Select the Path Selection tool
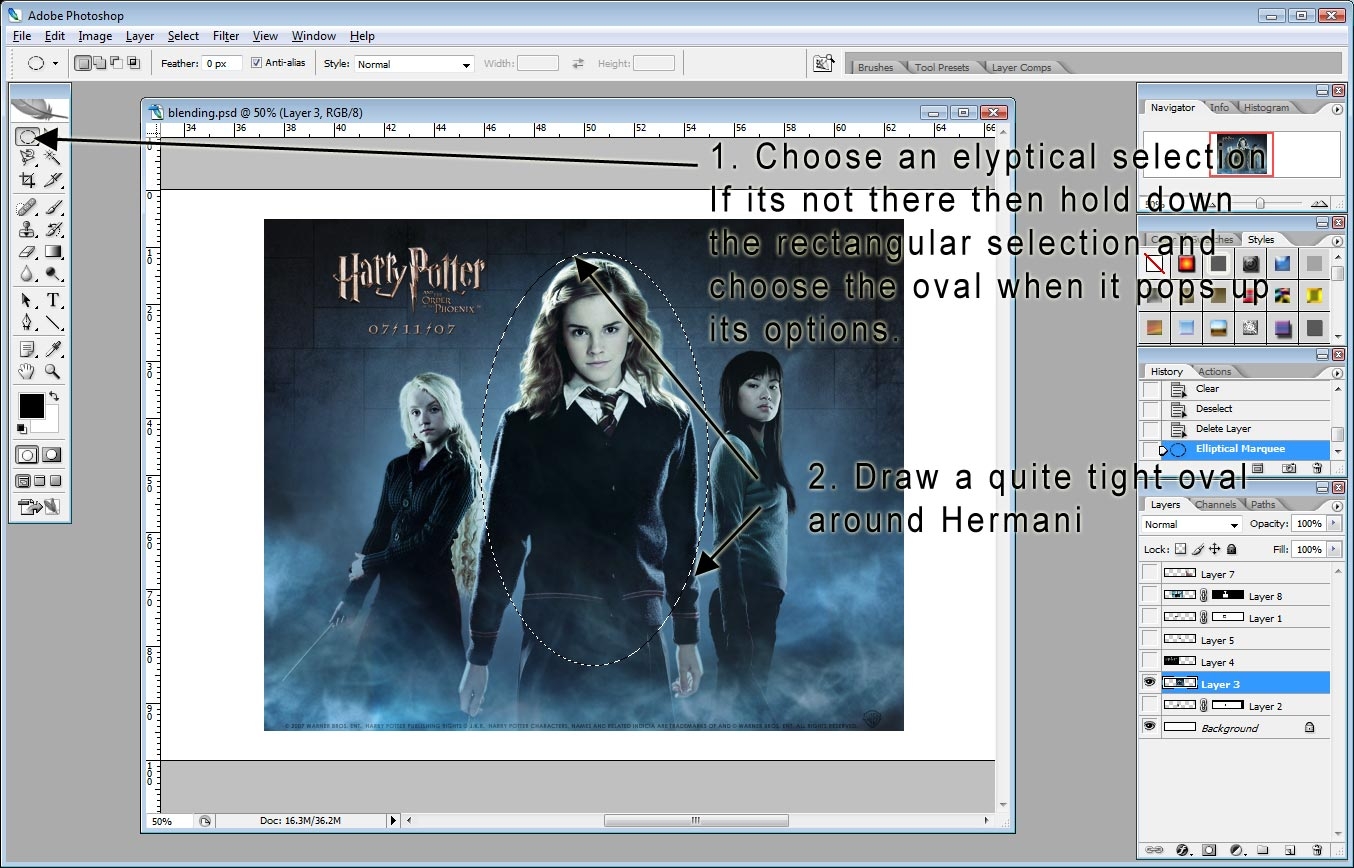1354x868 pixels. 27,299
